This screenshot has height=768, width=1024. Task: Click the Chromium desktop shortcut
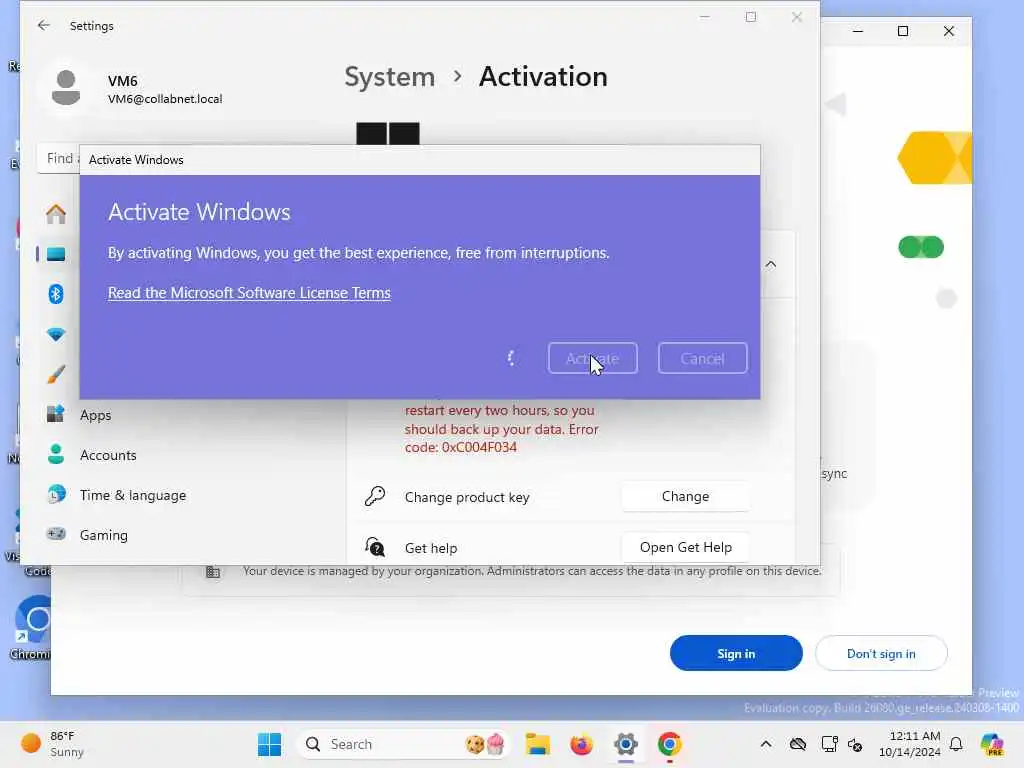point(32,628)
